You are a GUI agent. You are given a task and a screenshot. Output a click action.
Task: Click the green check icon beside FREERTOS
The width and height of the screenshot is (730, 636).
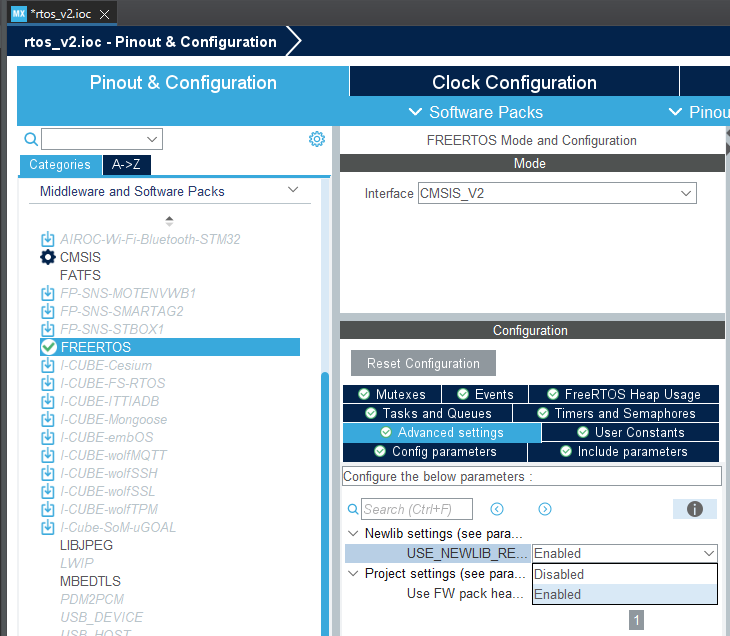point(48,347)
